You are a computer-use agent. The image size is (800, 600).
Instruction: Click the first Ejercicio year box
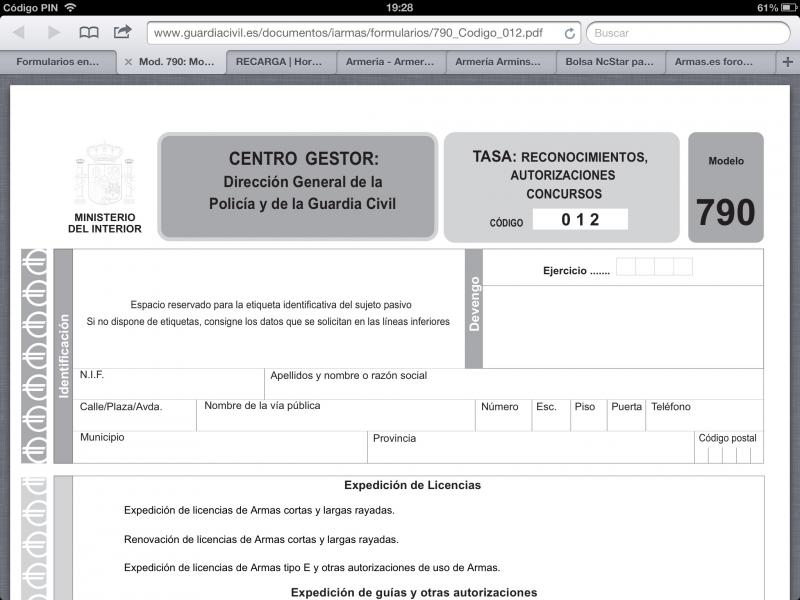625,267
